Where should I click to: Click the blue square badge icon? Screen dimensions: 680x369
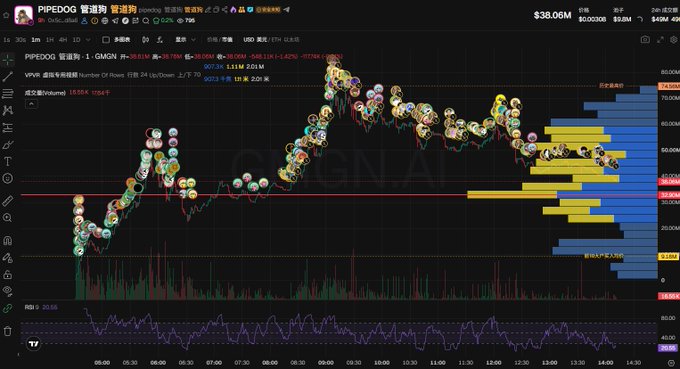250,10
